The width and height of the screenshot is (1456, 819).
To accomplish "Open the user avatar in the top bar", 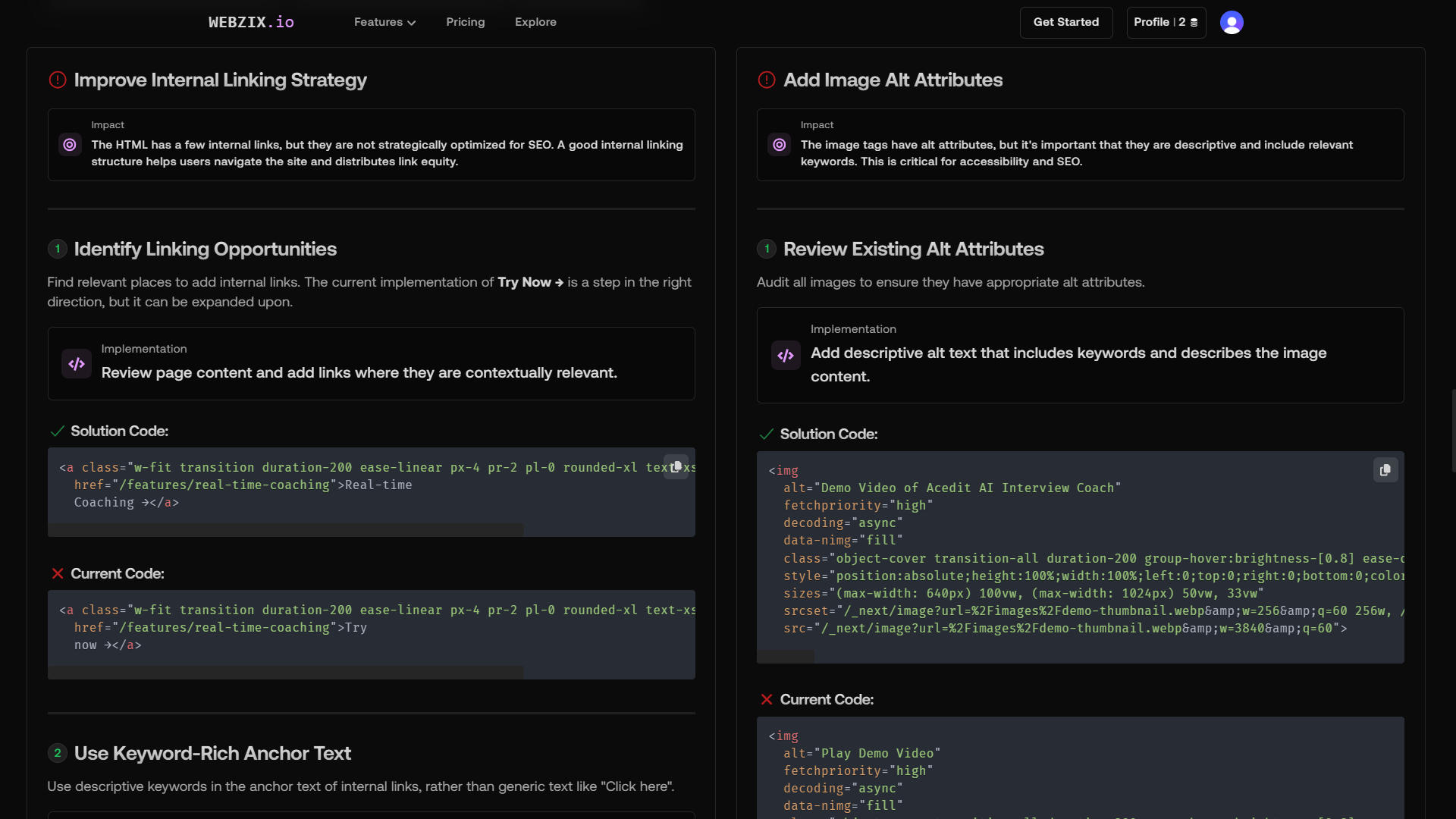I will click(1232, 22).
